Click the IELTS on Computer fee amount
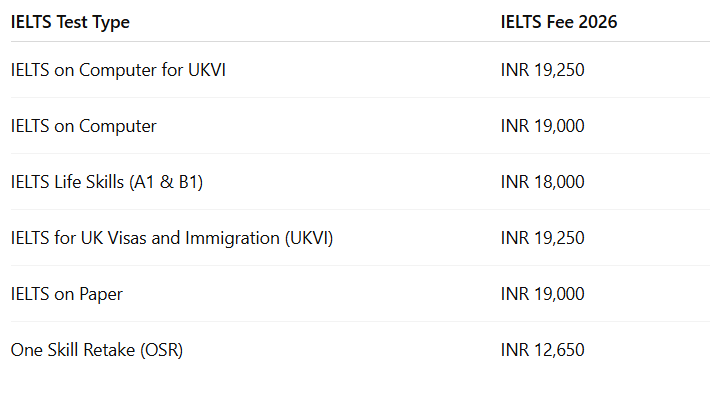Viewport: 710px width, 400px height. click(x=543, y=126)
